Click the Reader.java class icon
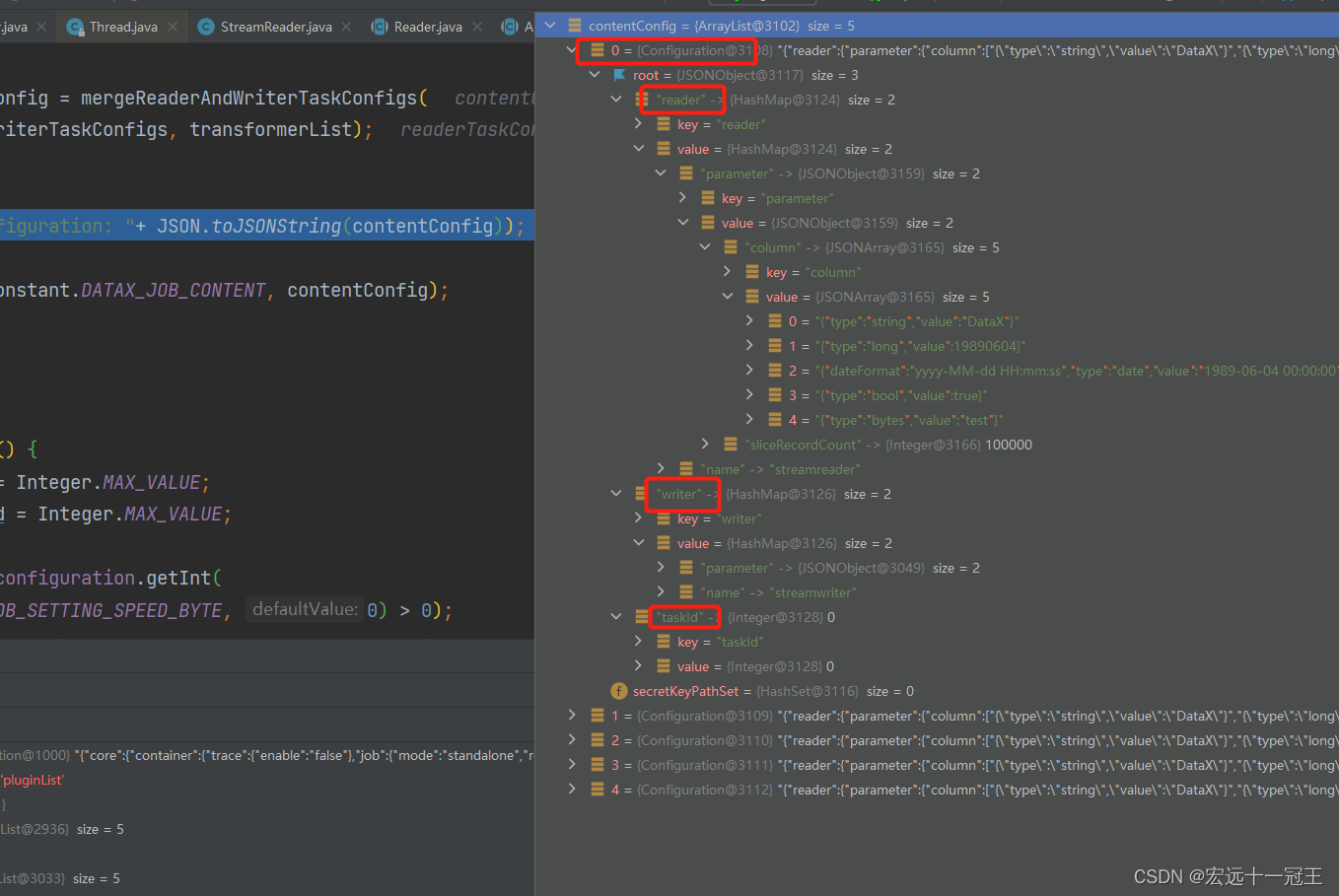The width and height of the screenshot is (1339, 896). 380,27
